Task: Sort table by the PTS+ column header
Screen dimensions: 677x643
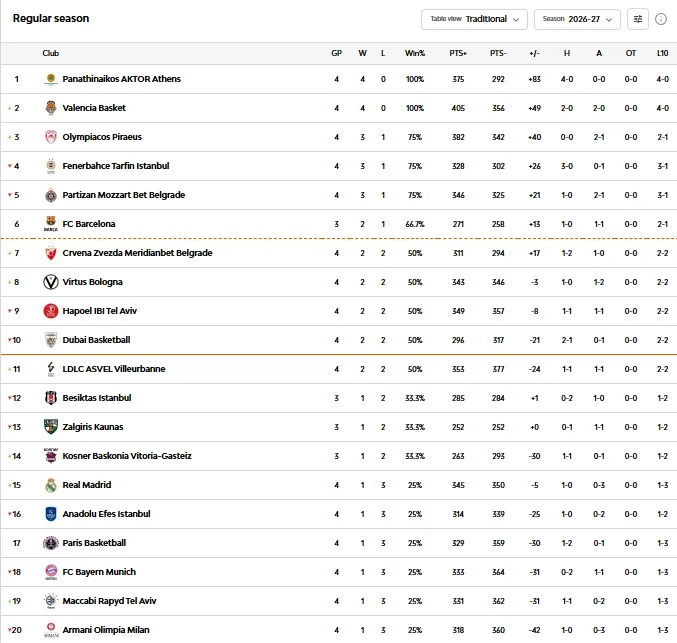Action: [x=458, y=53]
